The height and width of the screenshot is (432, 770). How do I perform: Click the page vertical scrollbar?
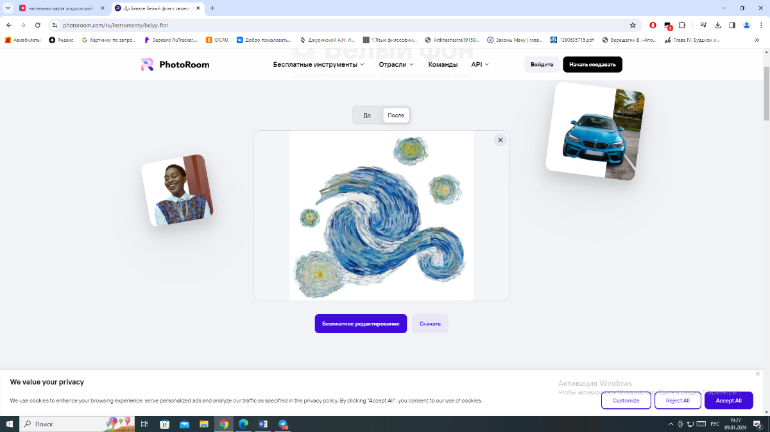(x=766, y=93)
